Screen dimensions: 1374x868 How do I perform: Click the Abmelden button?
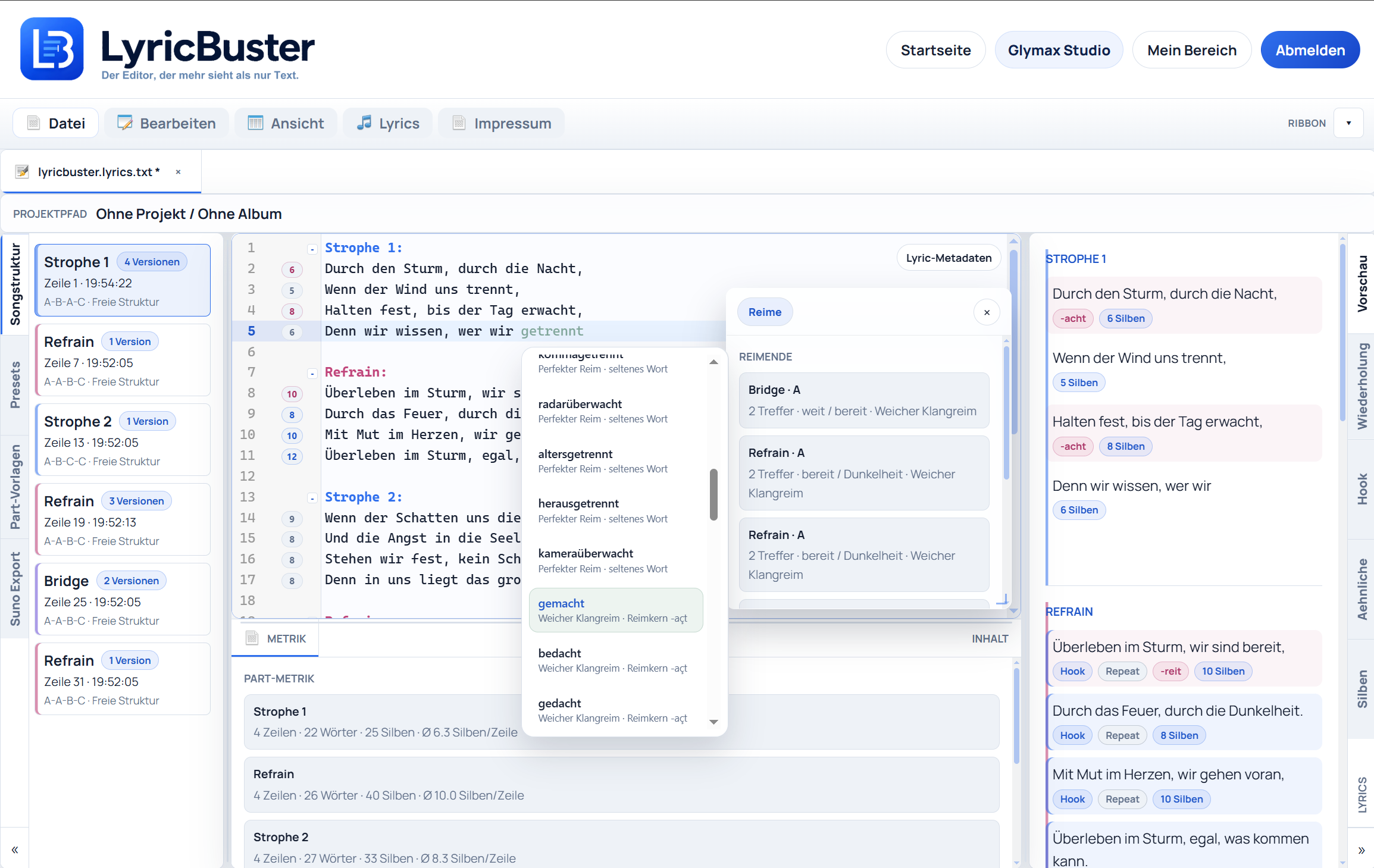1310,50
